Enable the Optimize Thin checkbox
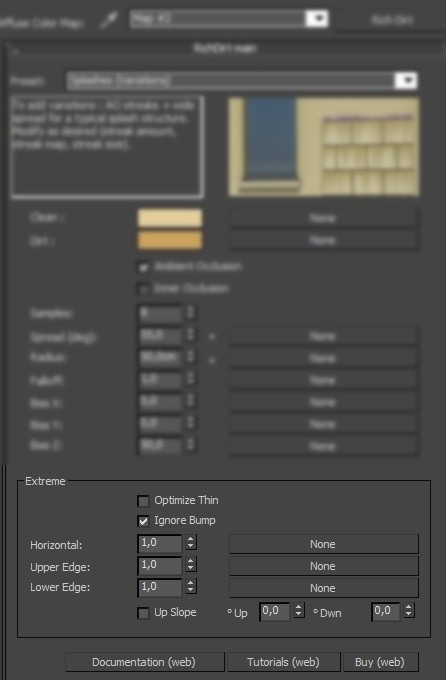Screen dimensions: 446x680 (143, 501)
